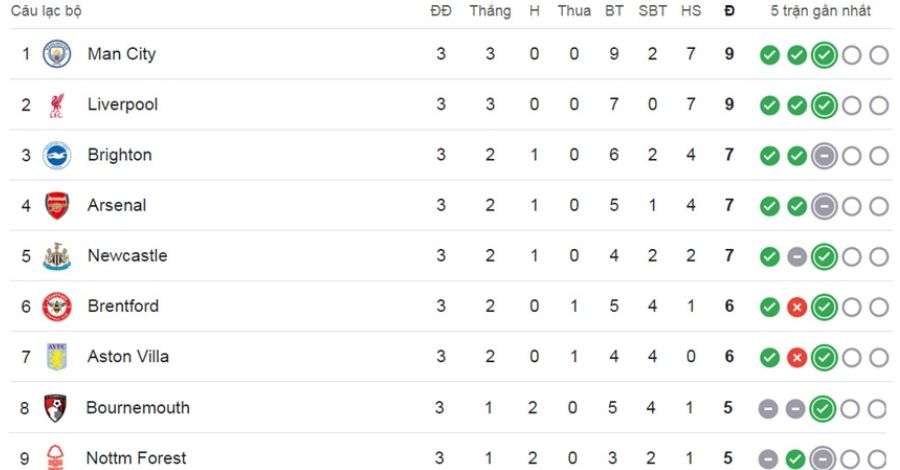
Task: Click the Bournemouth club crest
Action: [x=55, y=408]
